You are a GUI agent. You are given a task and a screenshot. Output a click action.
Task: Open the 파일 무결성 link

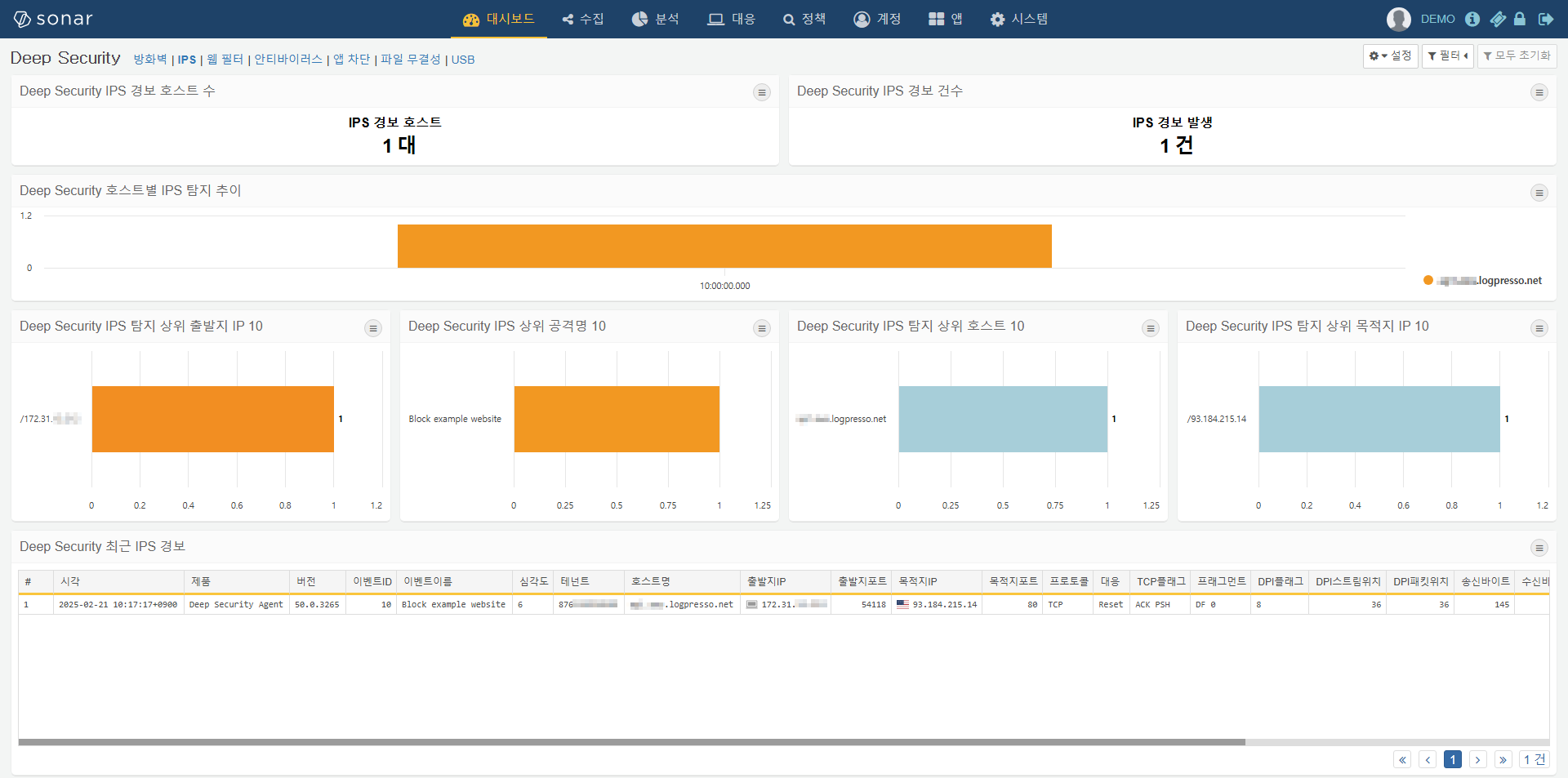(411, 60)
